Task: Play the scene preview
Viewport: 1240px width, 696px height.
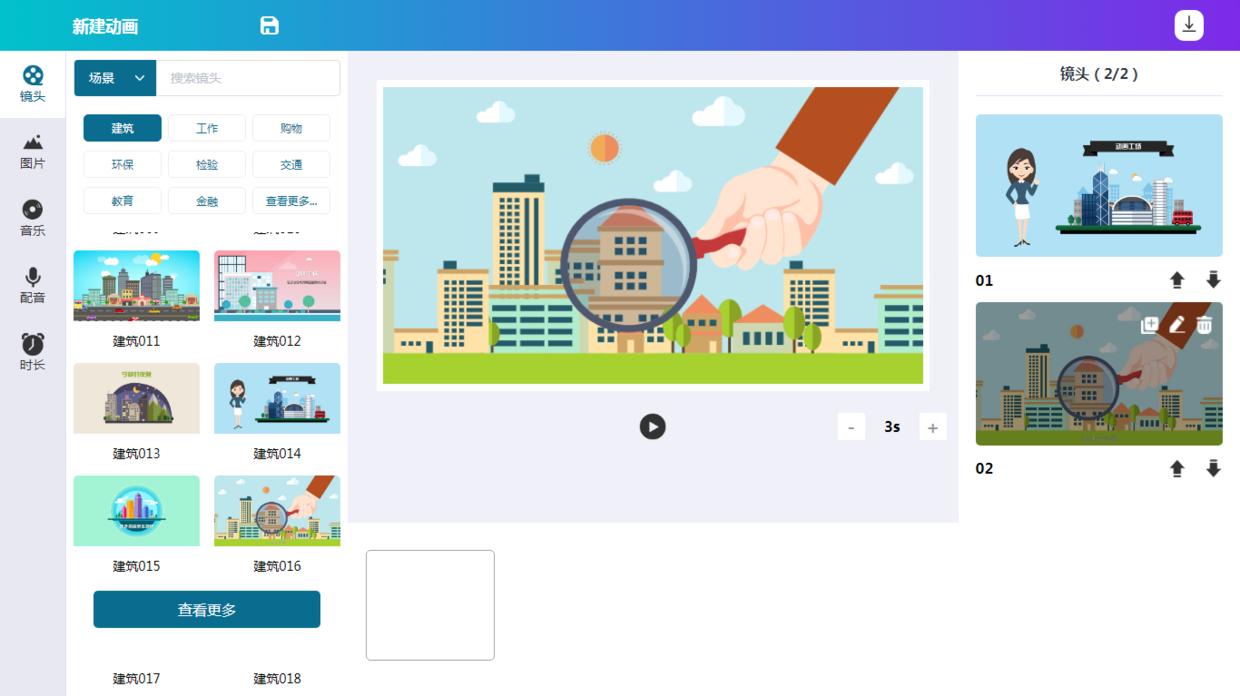Action: coord(652,427)
